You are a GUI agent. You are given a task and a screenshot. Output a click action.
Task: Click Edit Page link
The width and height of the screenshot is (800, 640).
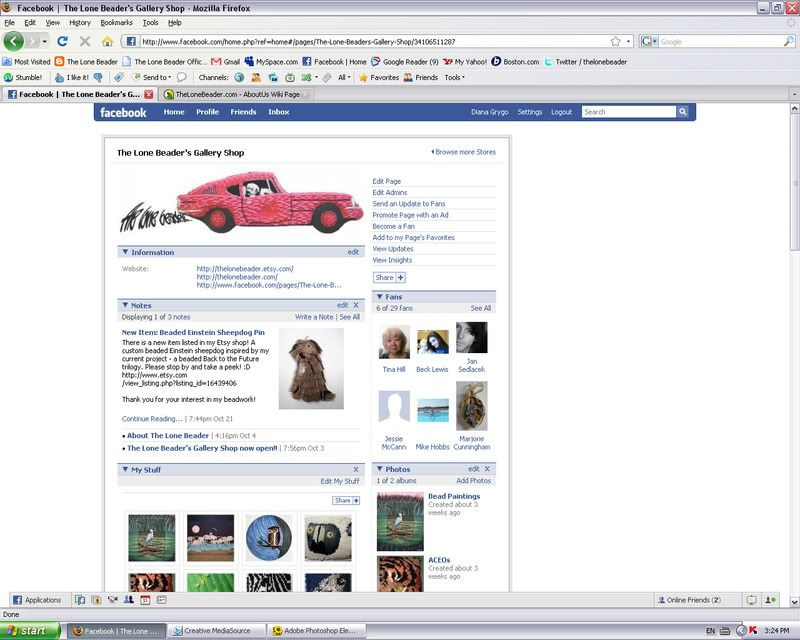[387, 181]
